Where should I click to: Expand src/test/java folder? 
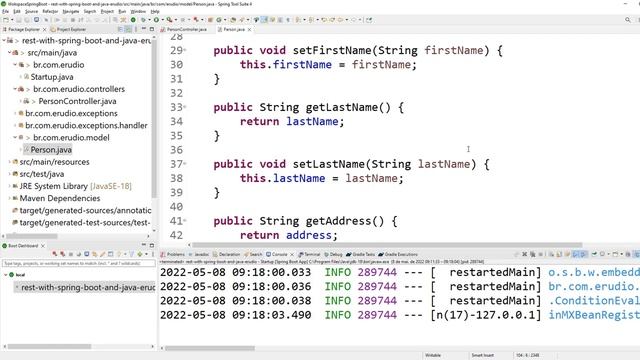pyautogui.click(x=9, y=174)
